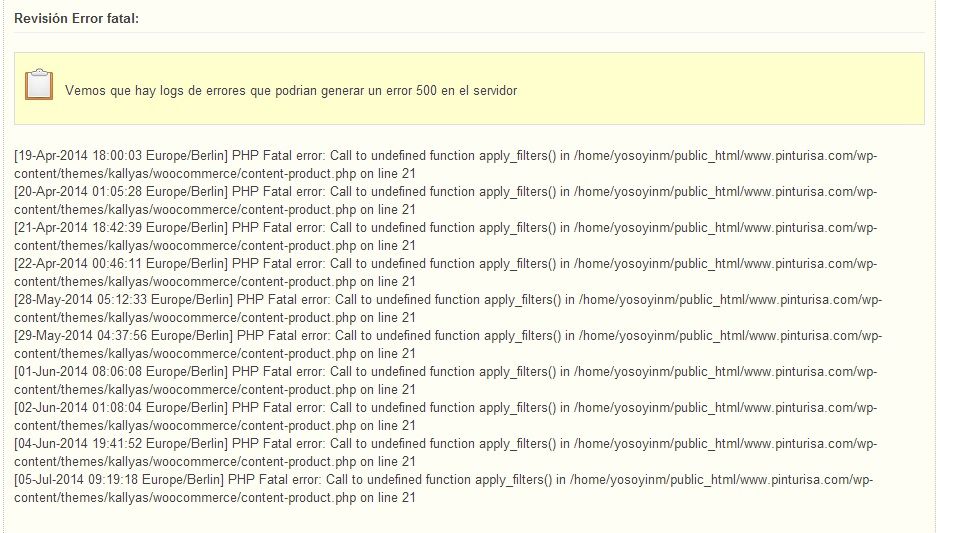
Task: Click the yellow notice about error 500 logs
Action: 469,89
